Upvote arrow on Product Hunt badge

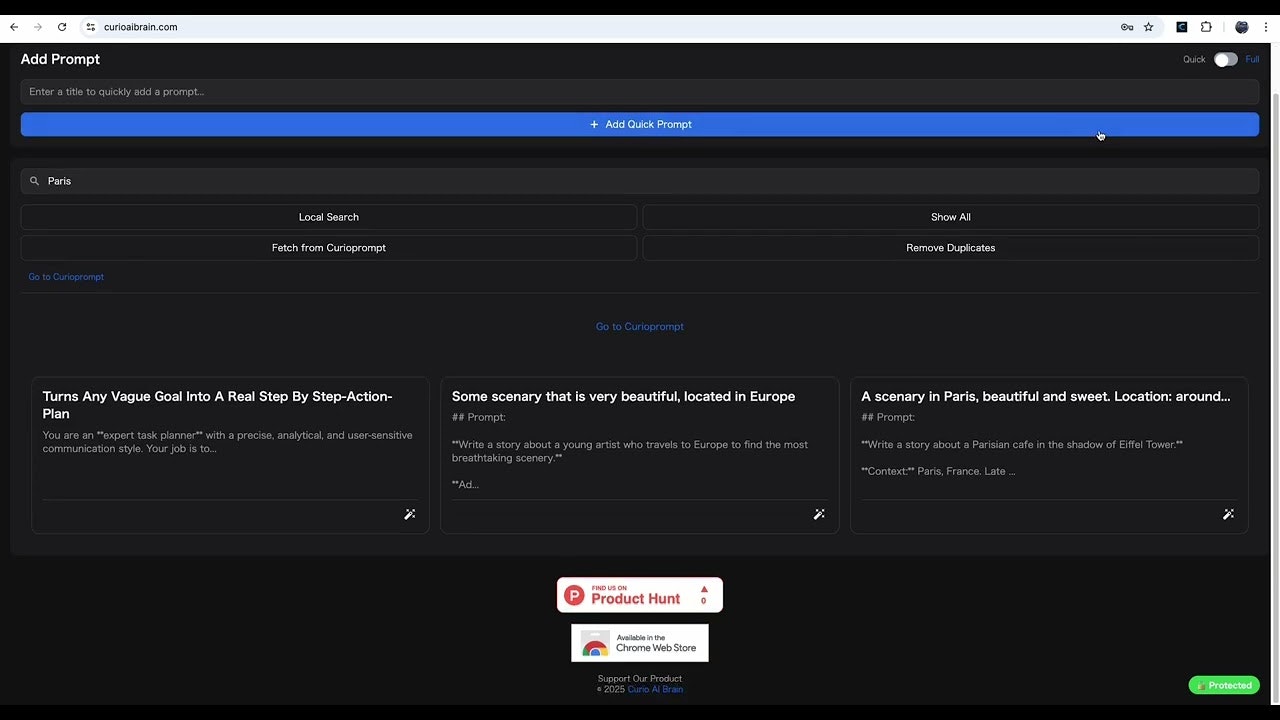coord(704,589)
